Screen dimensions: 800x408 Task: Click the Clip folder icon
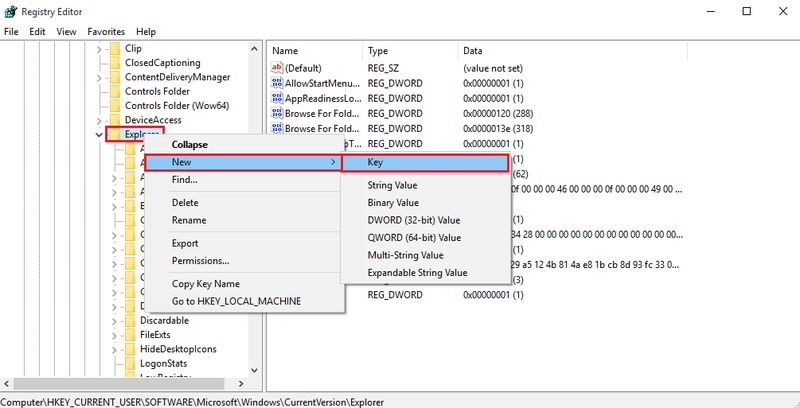(x=115, y=48)
